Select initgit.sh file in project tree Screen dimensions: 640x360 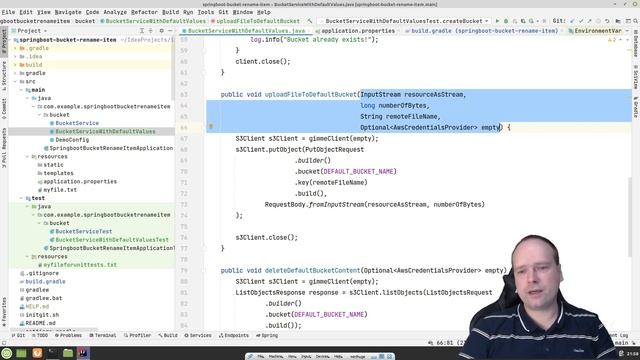click(42, 315)
